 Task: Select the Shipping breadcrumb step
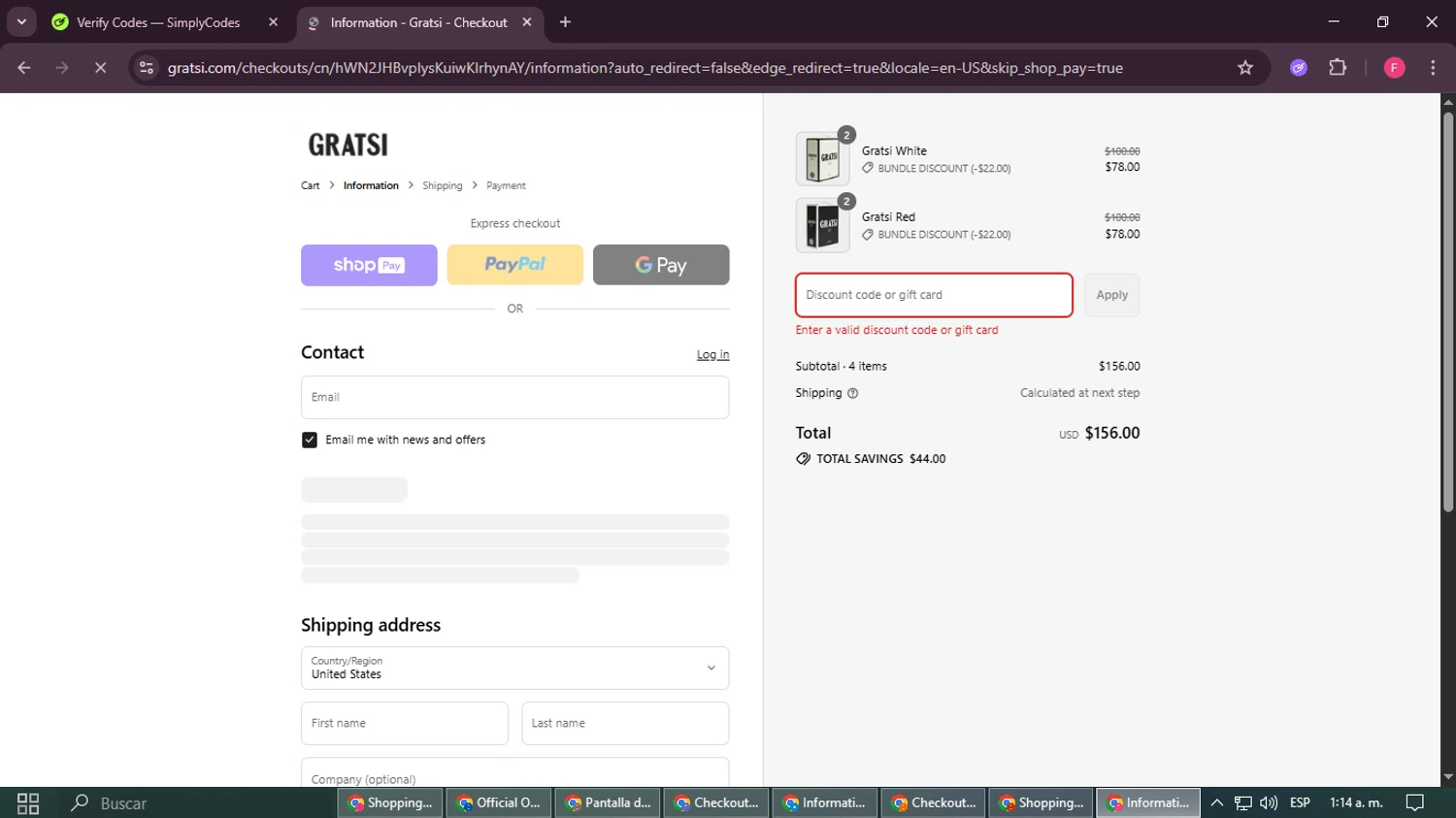(x=442, y=185)
